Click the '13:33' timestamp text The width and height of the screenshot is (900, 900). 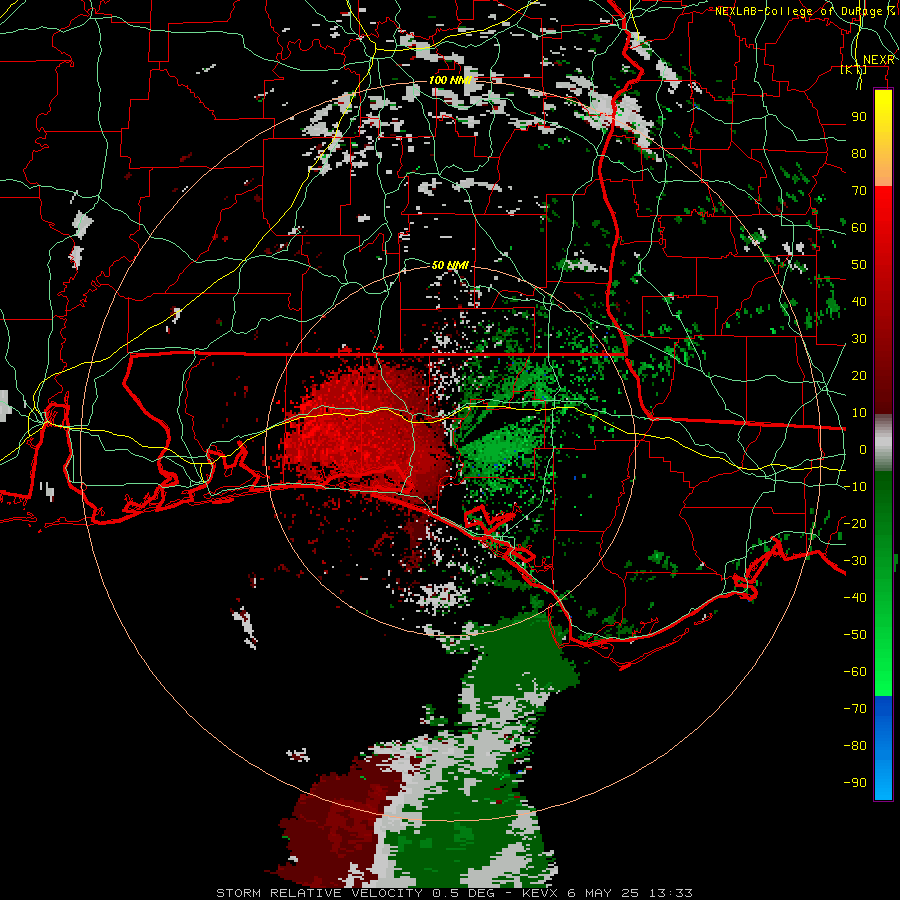(670, 893)
